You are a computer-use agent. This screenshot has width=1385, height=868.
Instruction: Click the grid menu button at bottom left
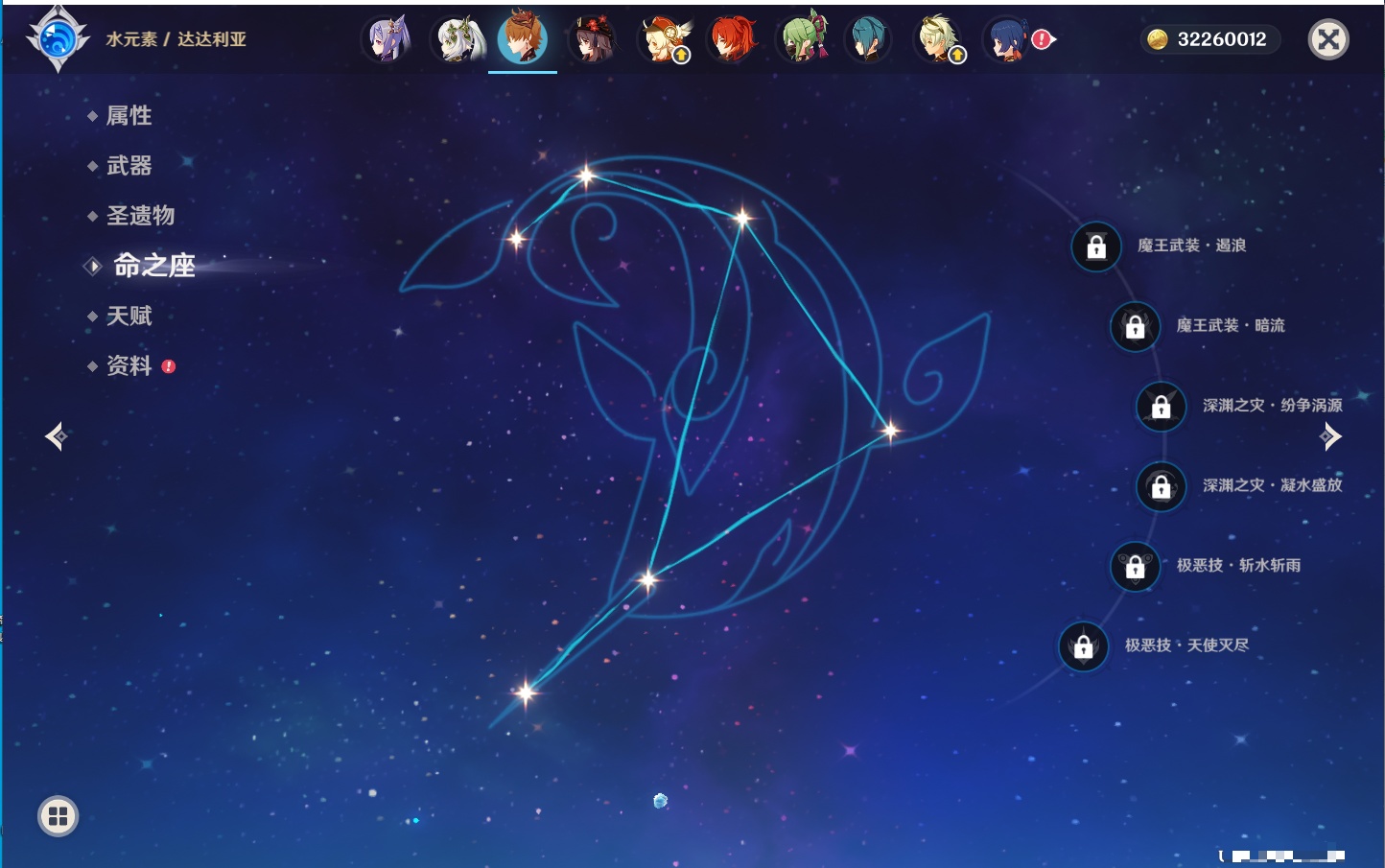(58, 816)
